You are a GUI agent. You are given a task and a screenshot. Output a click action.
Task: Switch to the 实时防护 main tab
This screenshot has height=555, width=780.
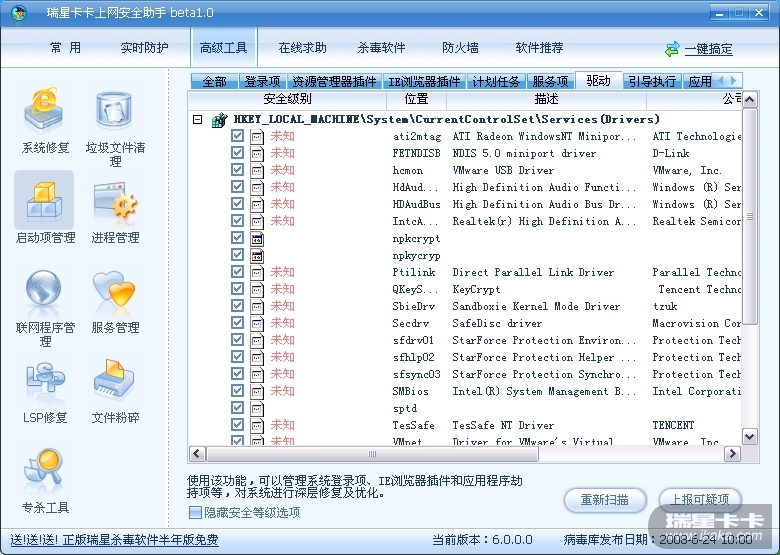click(x=144, y=48)
